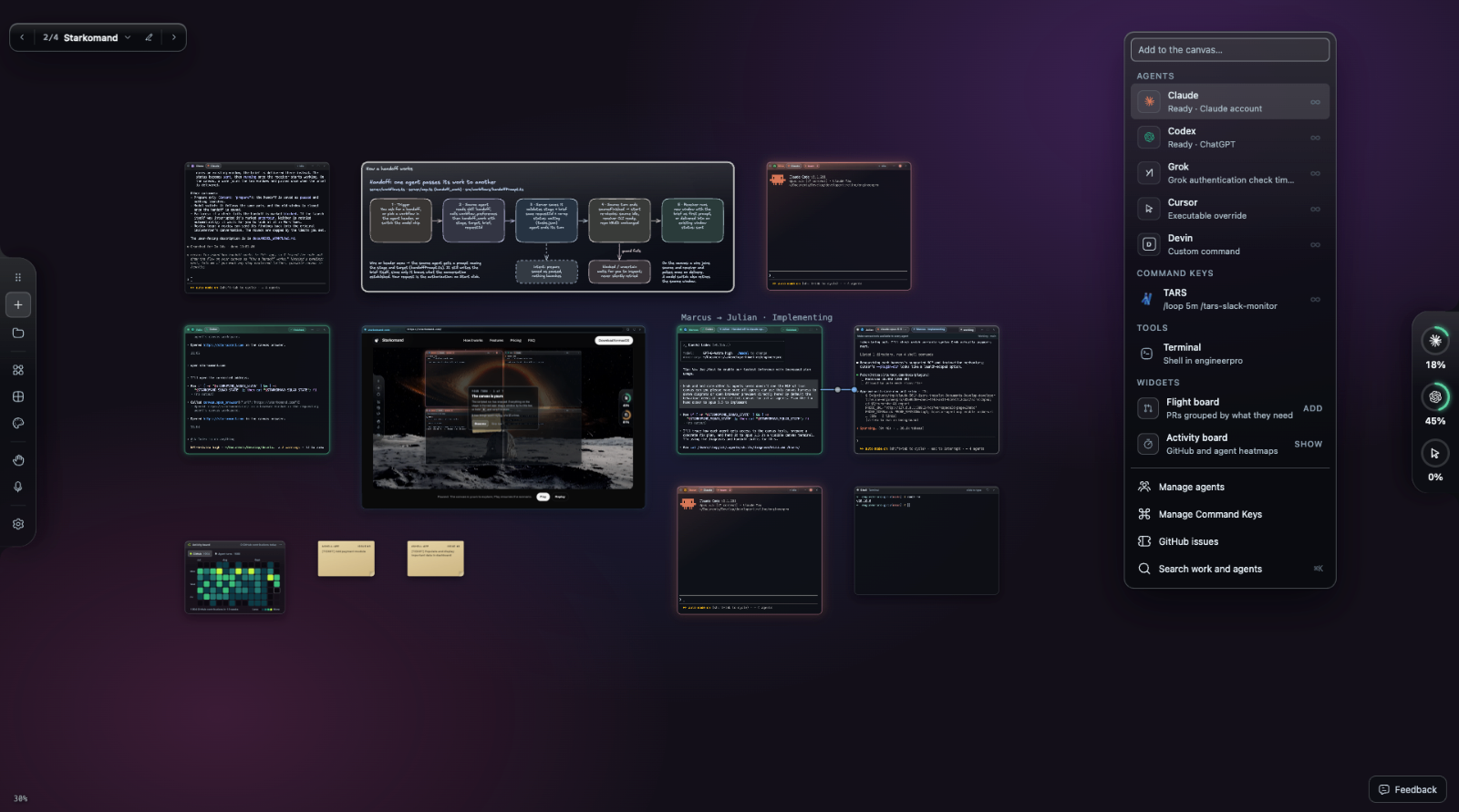
Task: Select Devin Custom command entry
Action: pyautogui.click(x=1230, y=244)
